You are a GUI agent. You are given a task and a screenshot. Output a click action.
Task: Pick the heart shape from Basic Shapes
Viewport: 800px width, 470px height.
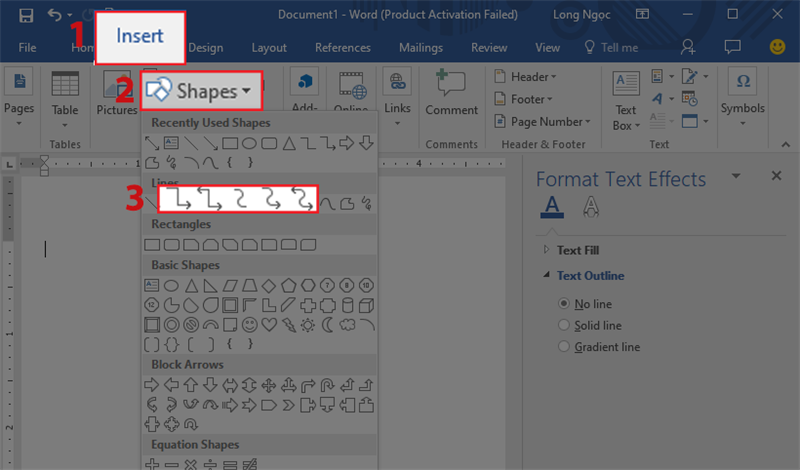(267, 325)
